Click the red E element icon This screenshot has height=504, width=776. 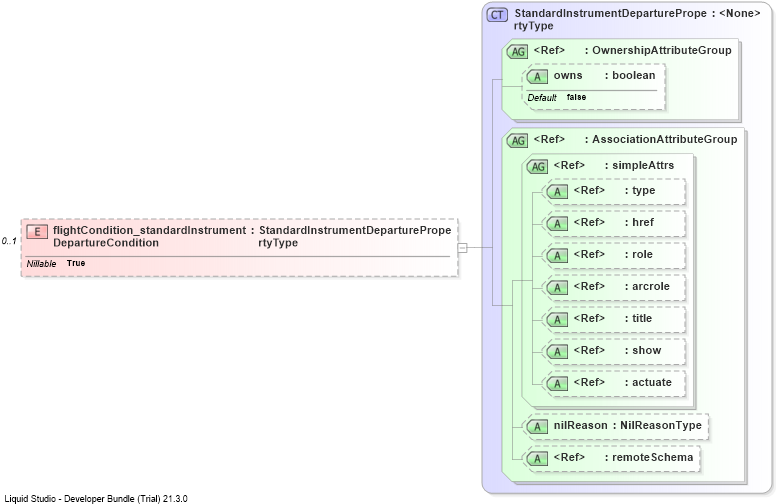pyautogui.click(x=37, y=231)
